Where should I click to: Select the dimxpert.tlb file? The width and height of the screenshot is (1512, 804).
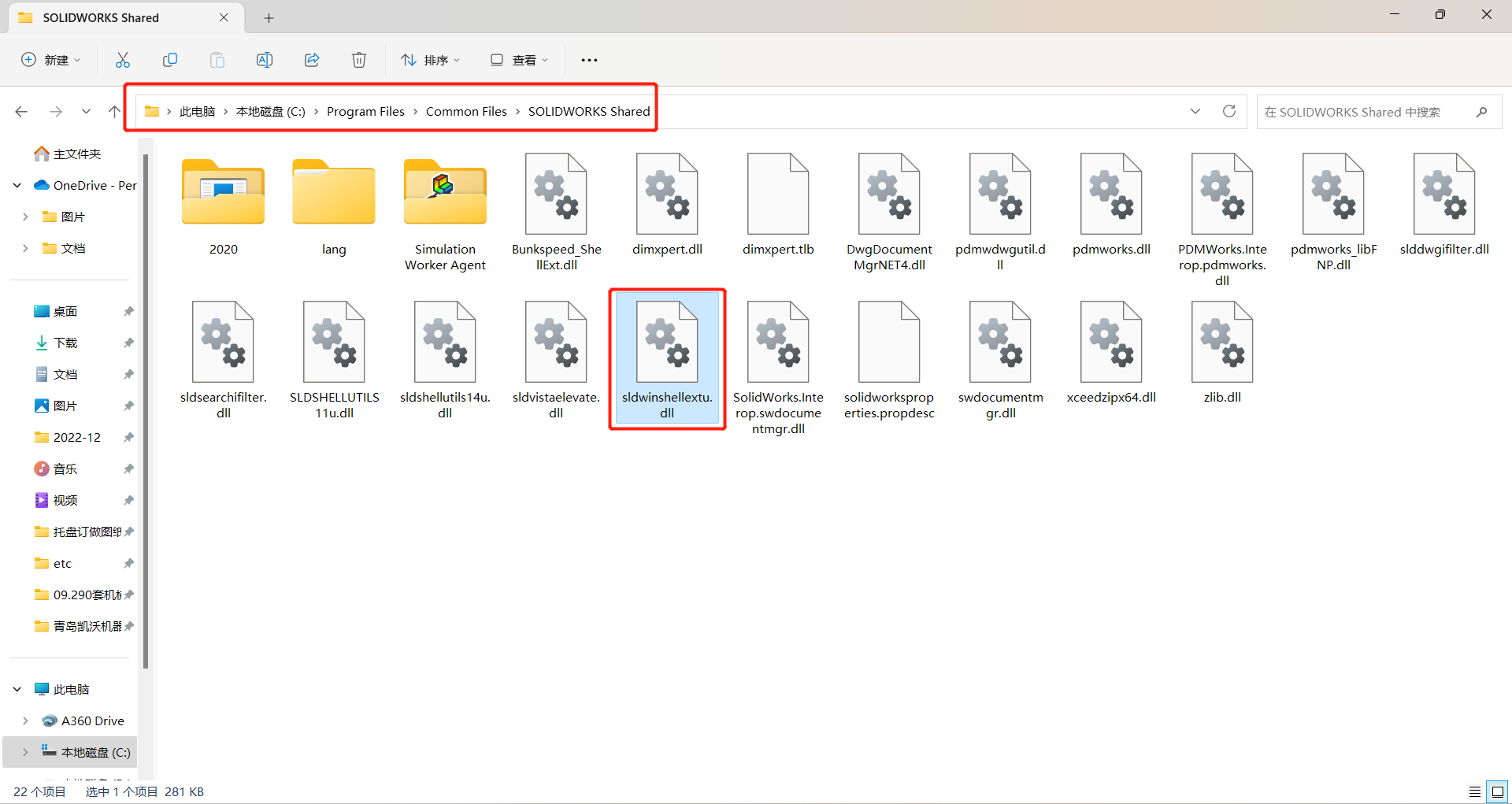click(778, 205)
